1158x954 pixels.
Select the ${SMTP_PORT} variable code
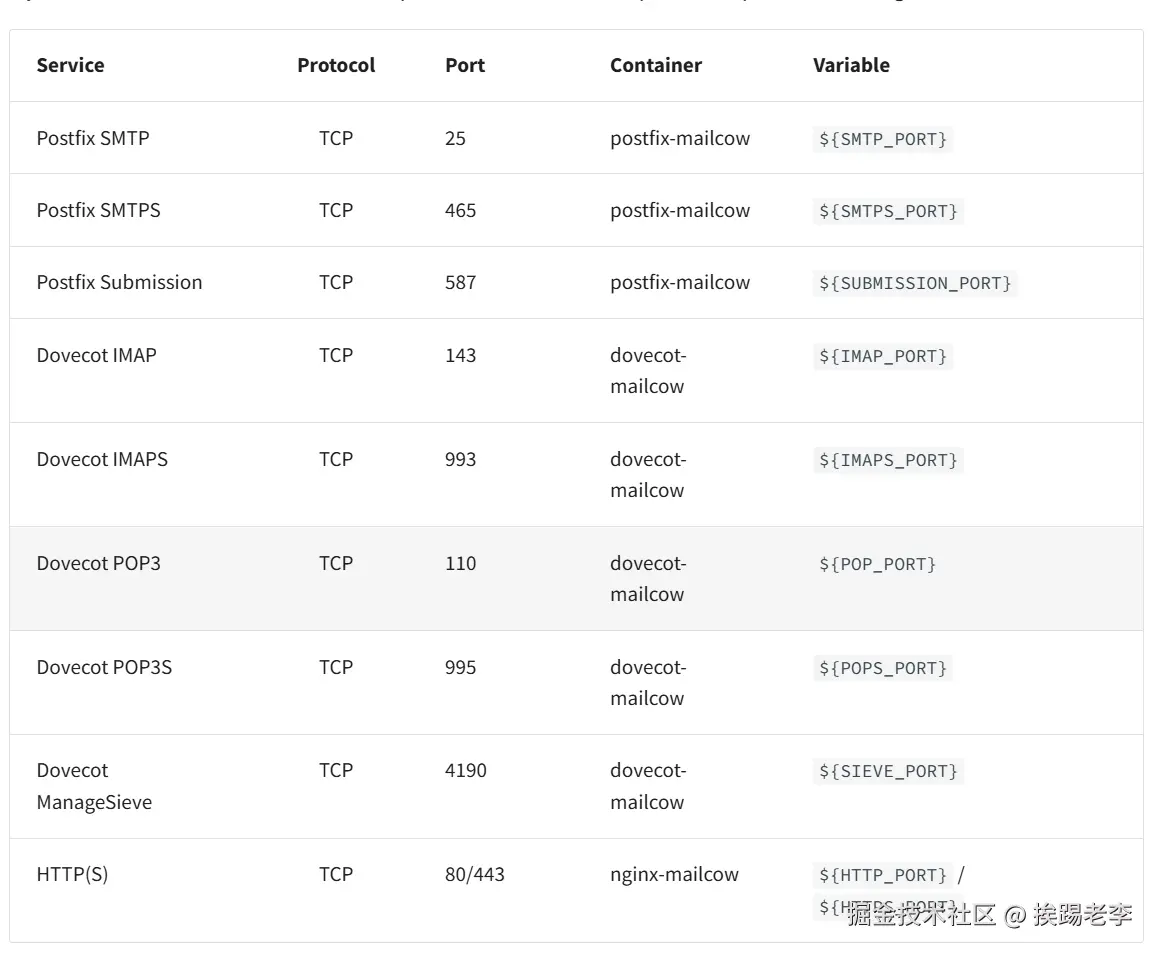click(883, 139)
